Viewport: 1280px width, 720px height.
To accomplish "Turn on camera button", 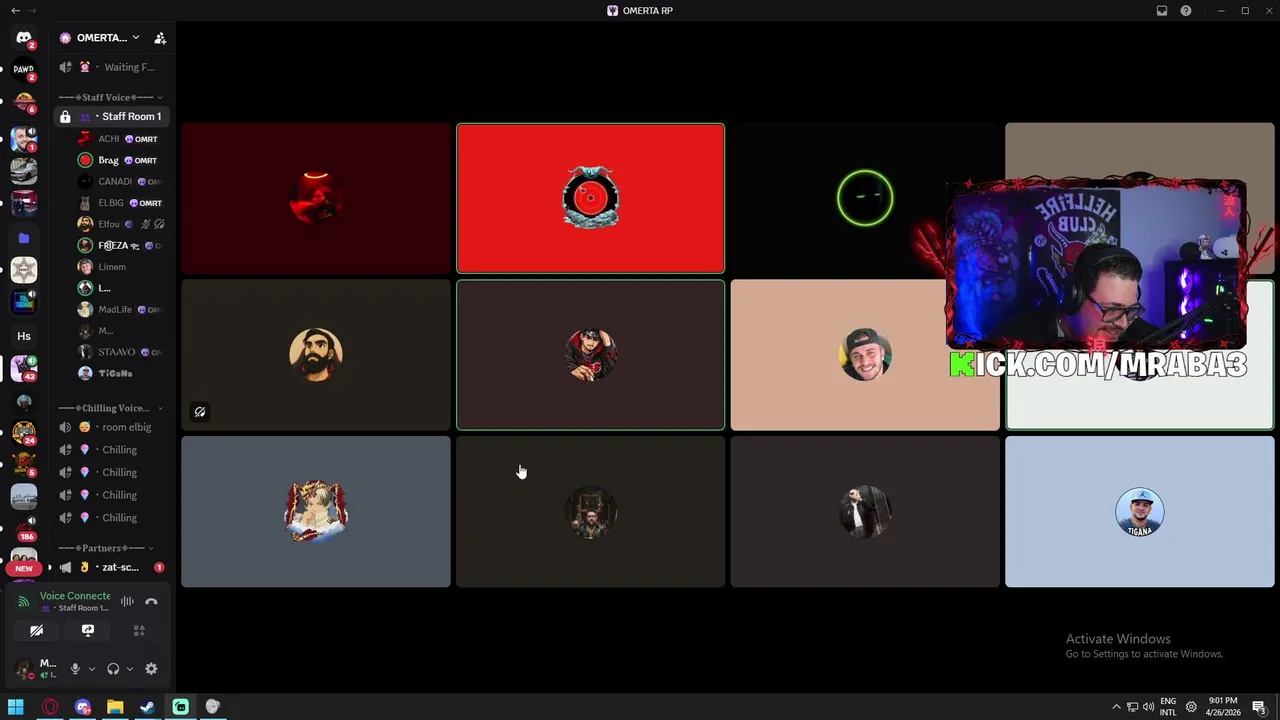I will pos(36,631).
